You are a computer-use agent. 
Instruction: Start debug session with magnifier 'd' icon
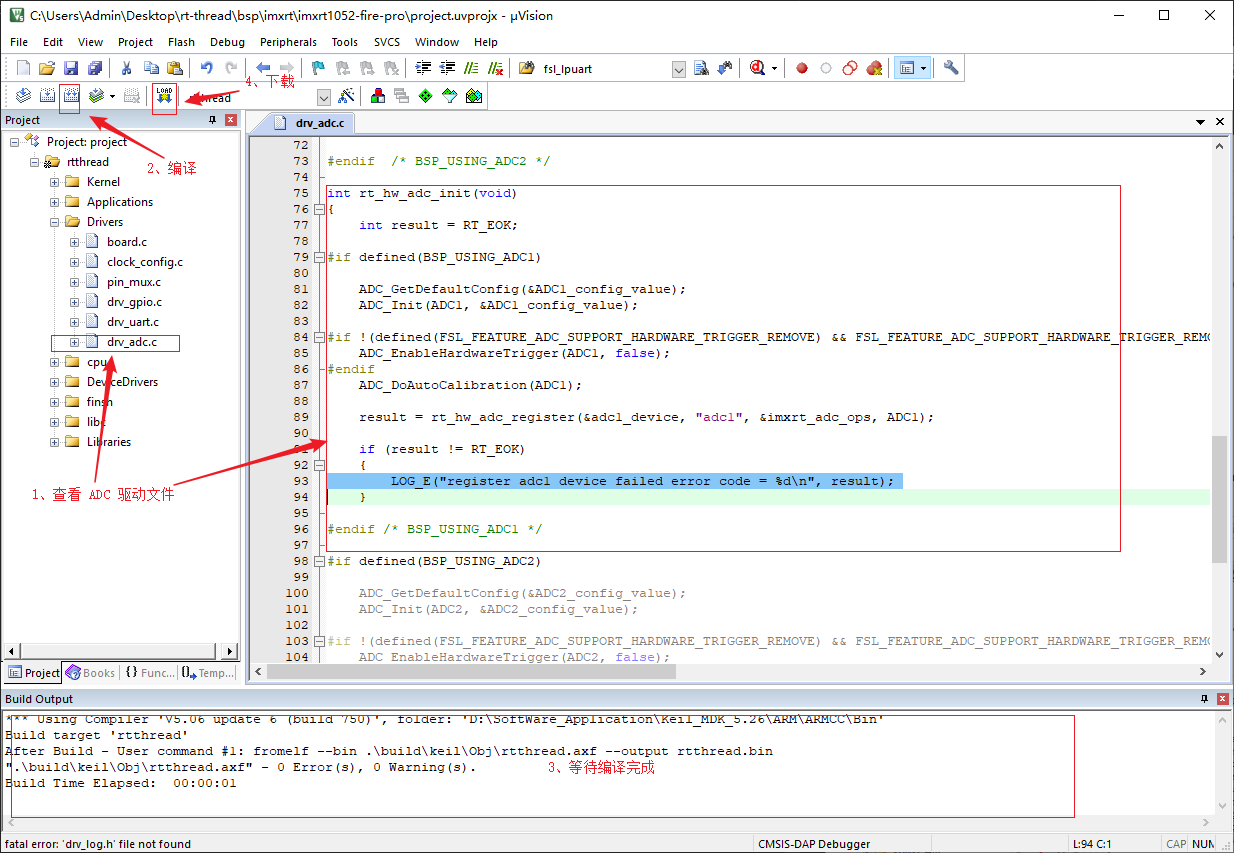point(757,68)
